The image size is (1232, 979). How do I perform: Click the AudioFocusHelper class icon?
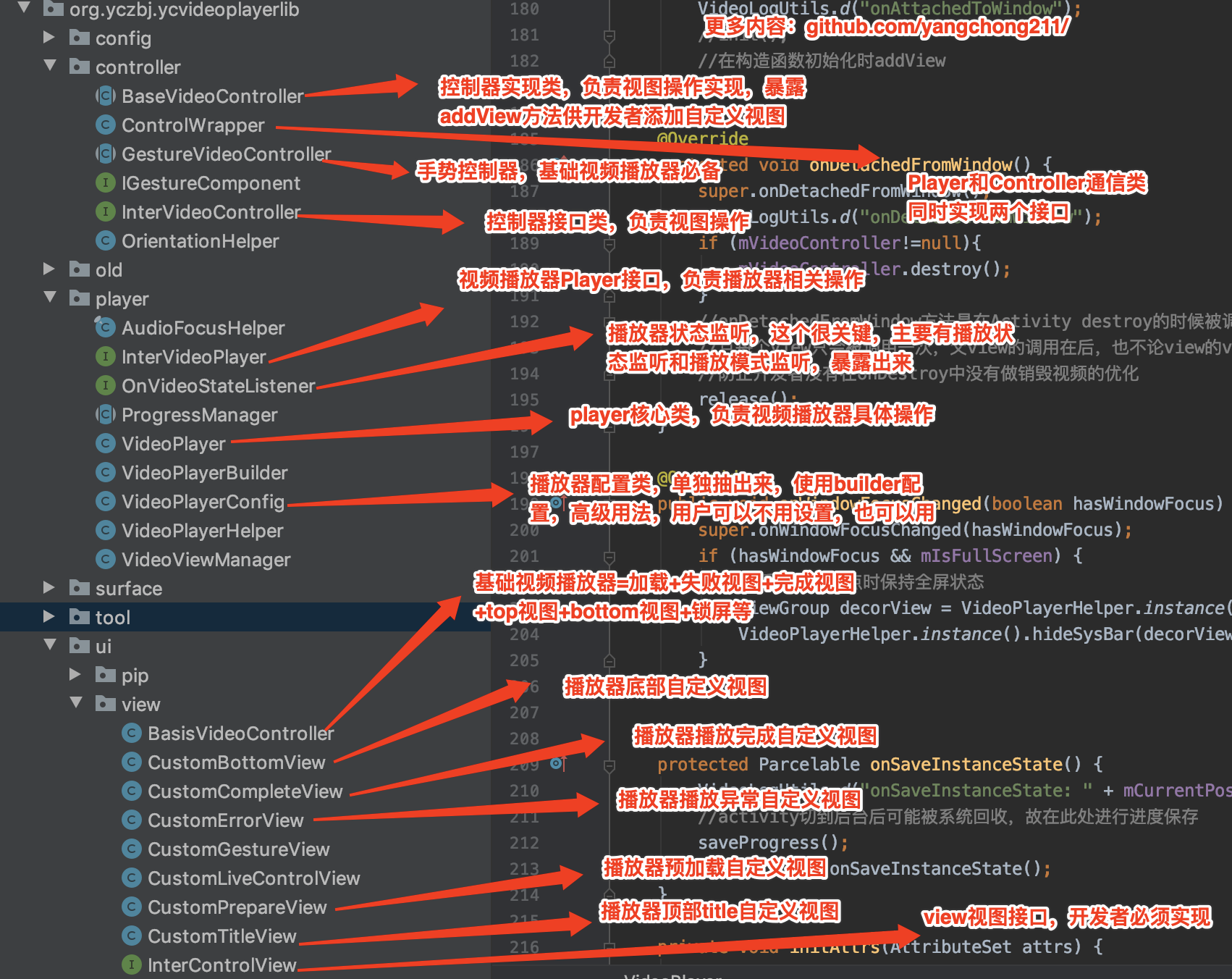pos(106,327)
